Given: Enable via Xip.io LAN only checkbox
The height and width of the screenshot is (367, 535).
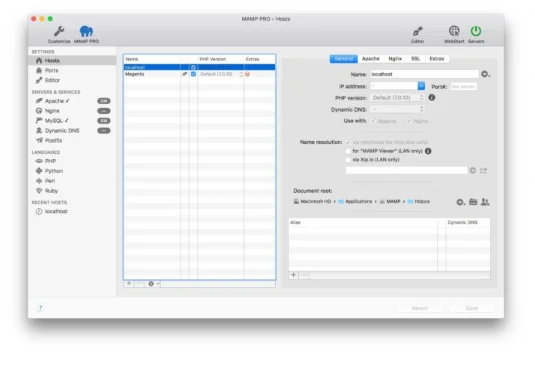Looking at the screenshot, I should [x=348, y=160].
